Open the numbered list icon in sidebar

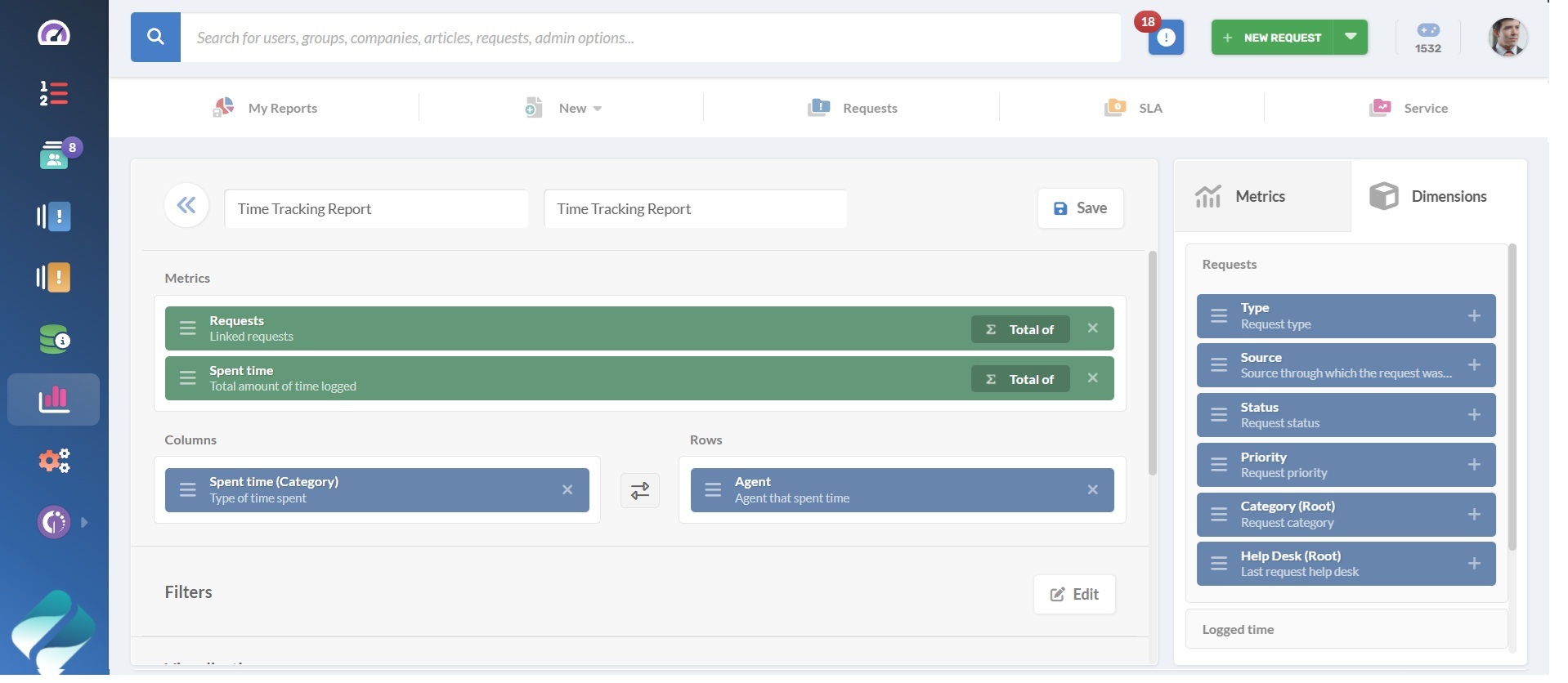54,93
